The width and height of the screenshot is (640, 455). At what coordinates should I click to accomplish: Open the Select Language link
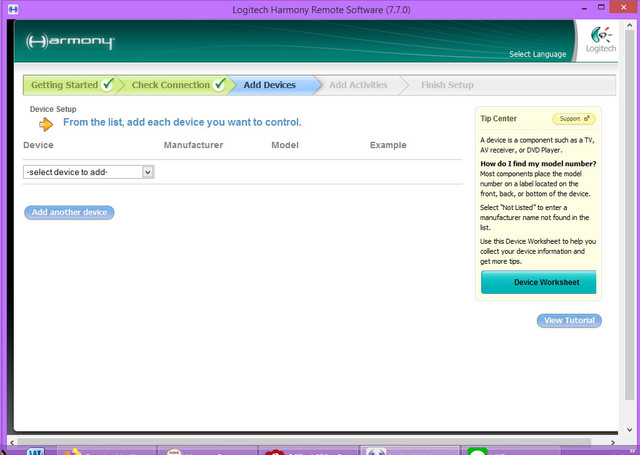click(537, 54)
